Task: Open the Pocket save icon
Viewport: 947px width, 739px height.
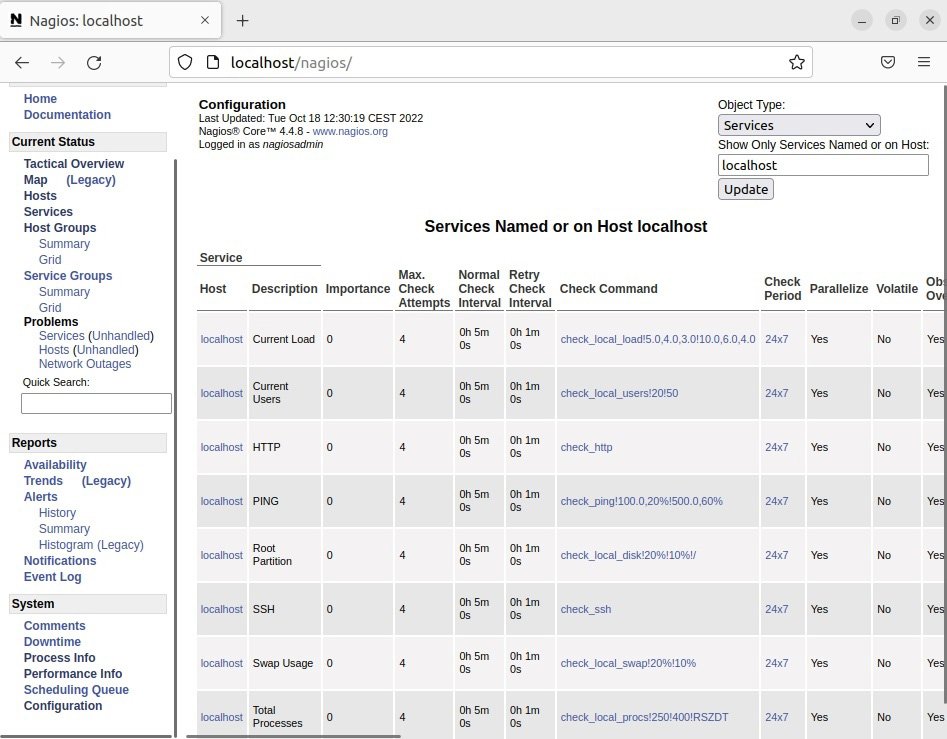Action: click(x=887, y=62)
